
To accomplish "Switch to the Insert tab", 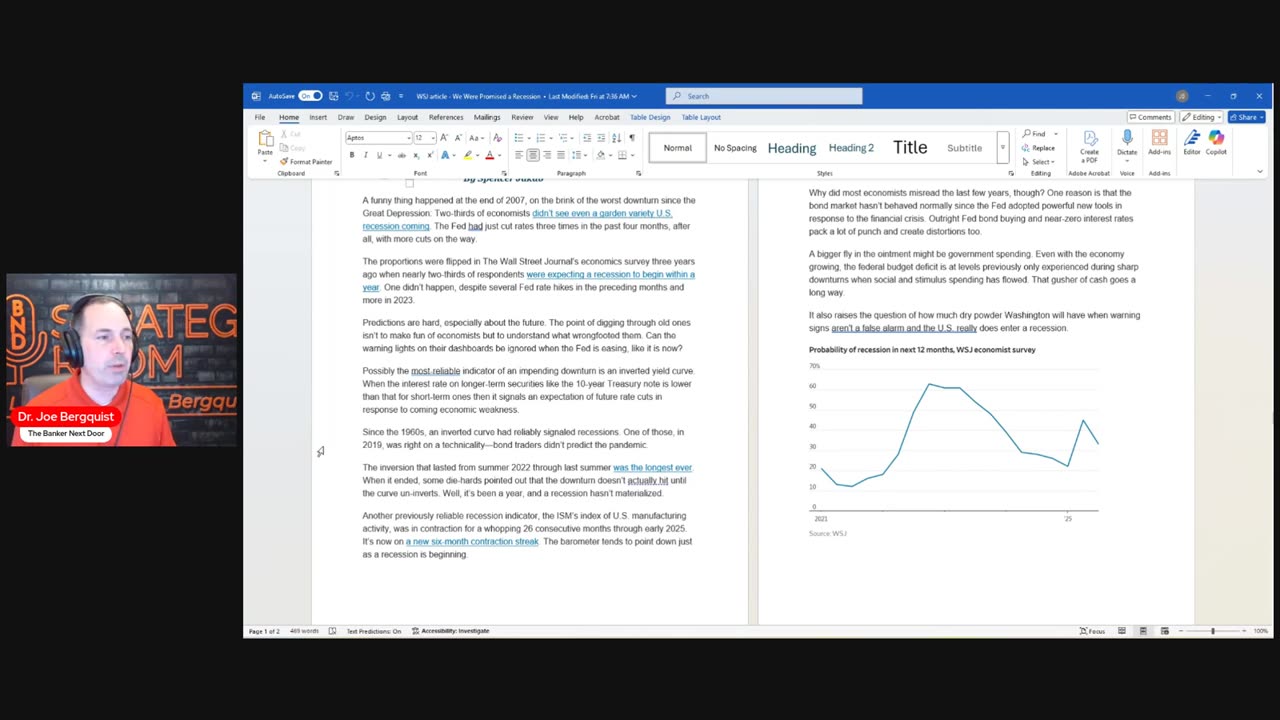I will [x=318, y=117].
